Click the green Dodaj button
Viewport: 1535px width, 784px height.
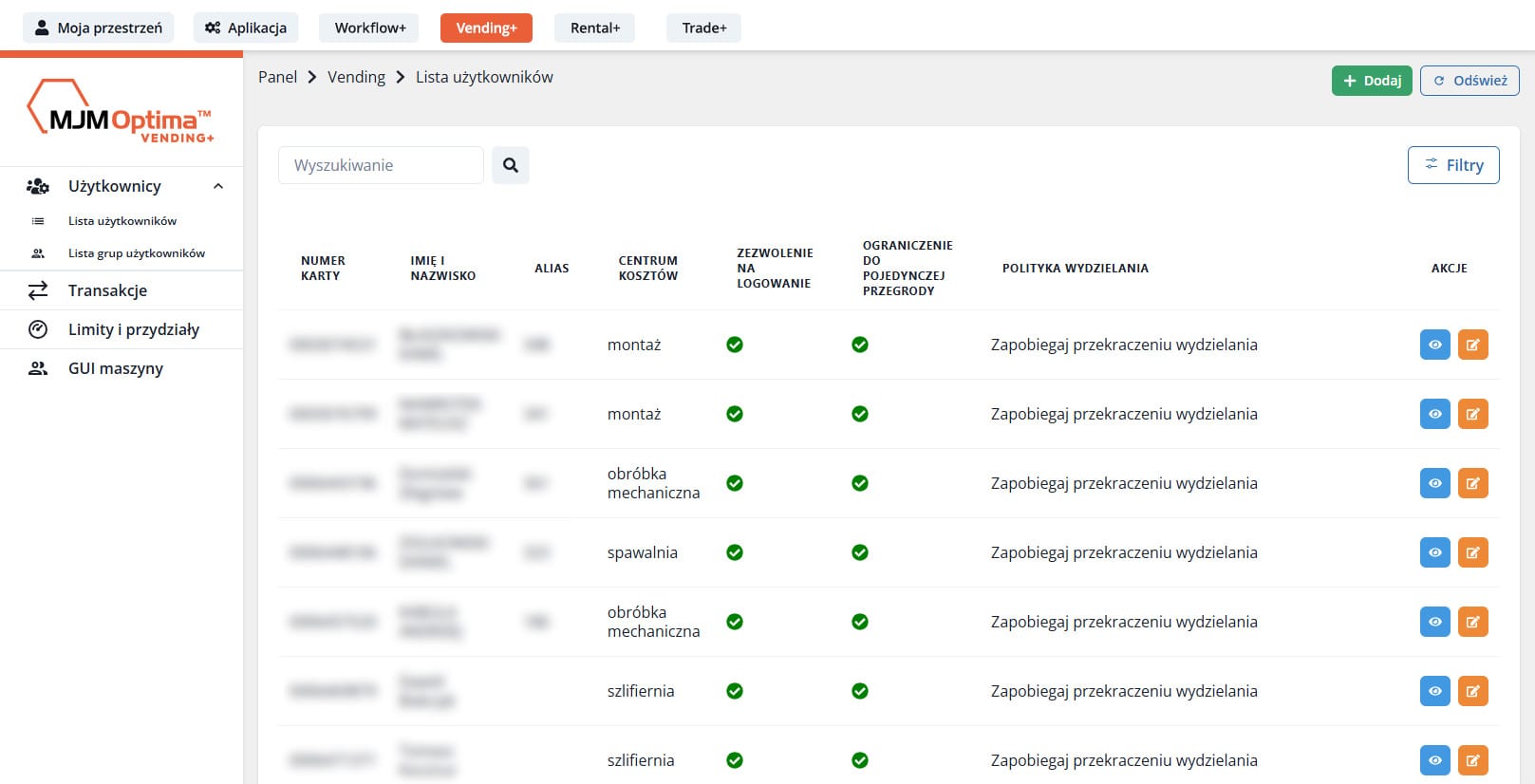pos(1371,81)
